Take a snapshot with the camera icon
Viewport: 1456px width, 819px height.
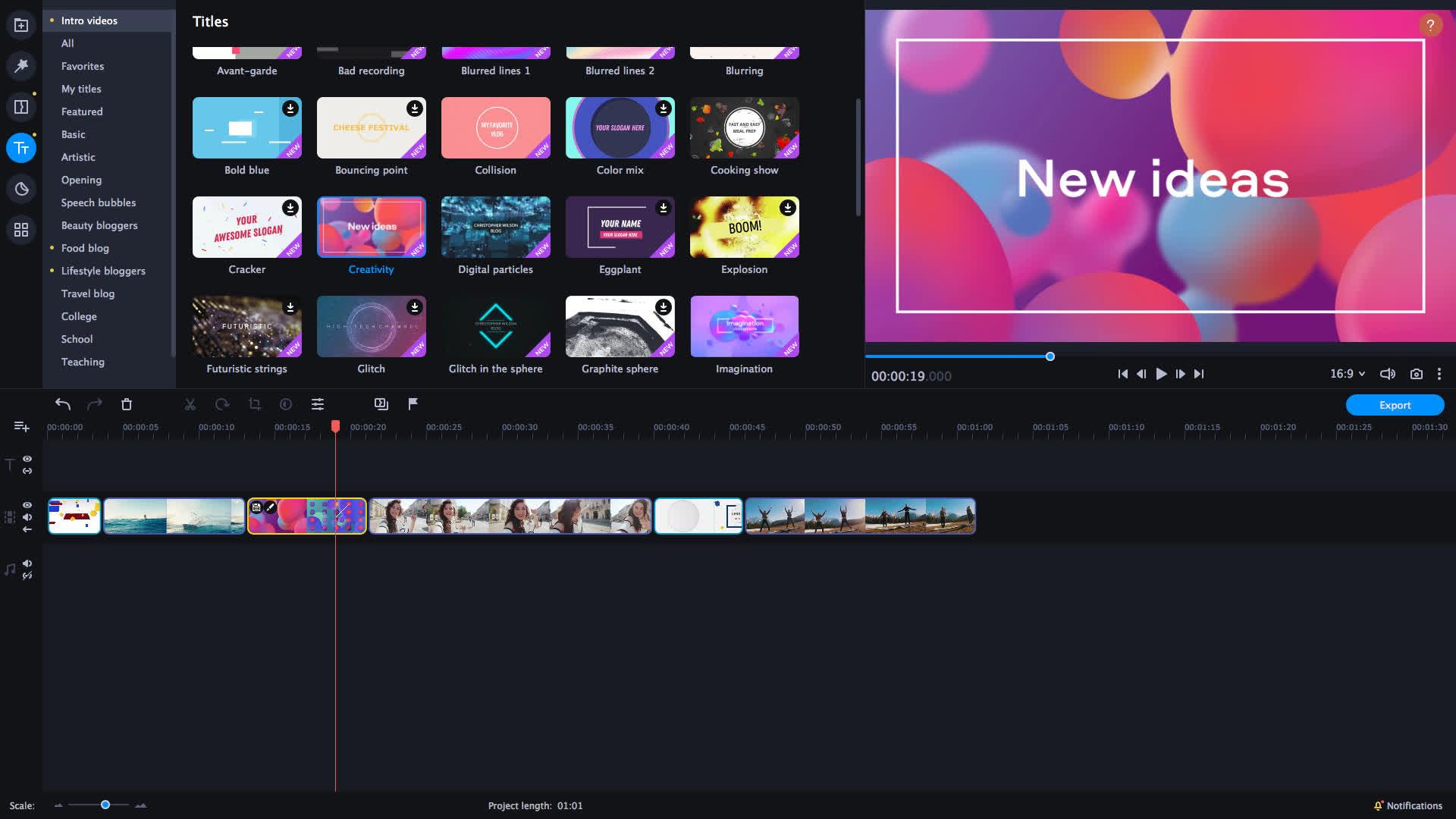[1417, 374]
